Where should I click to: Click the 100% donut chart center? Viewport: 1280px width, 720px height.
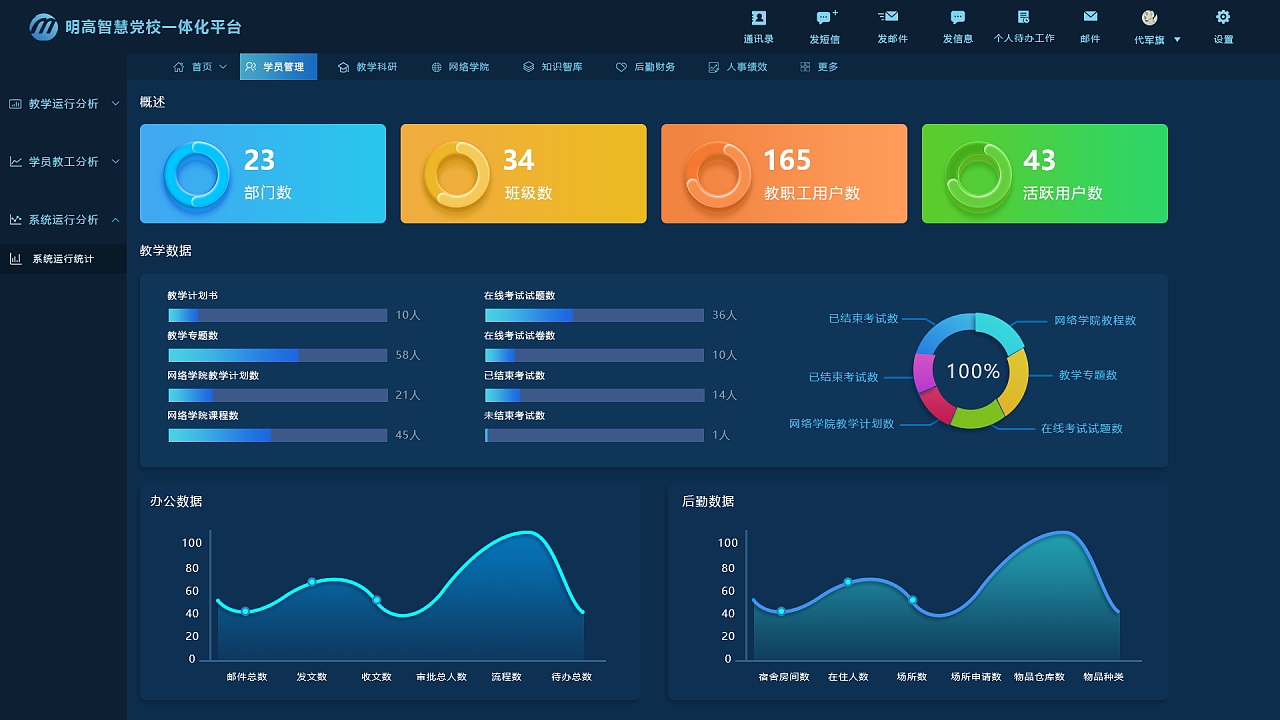pos(972,371)
